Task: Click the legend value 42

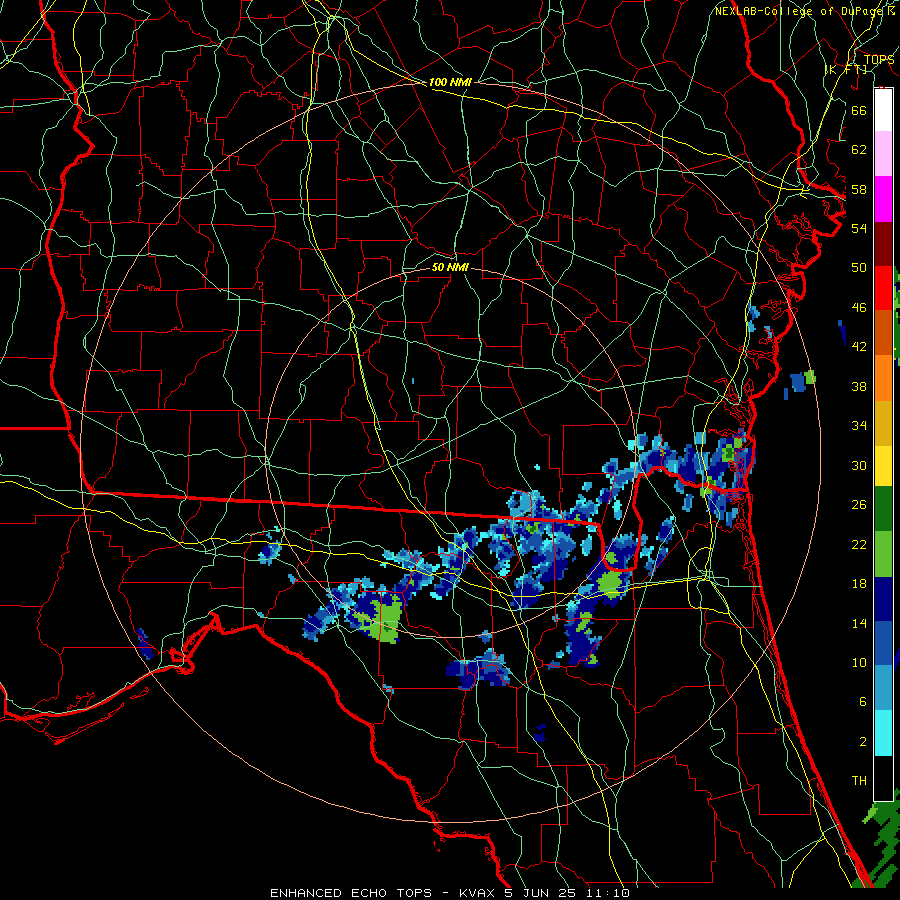Action: pos(859,347)
